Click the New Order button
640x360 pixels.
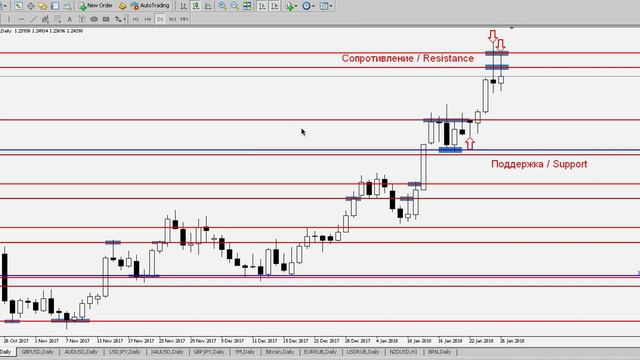tap(96, 6)
